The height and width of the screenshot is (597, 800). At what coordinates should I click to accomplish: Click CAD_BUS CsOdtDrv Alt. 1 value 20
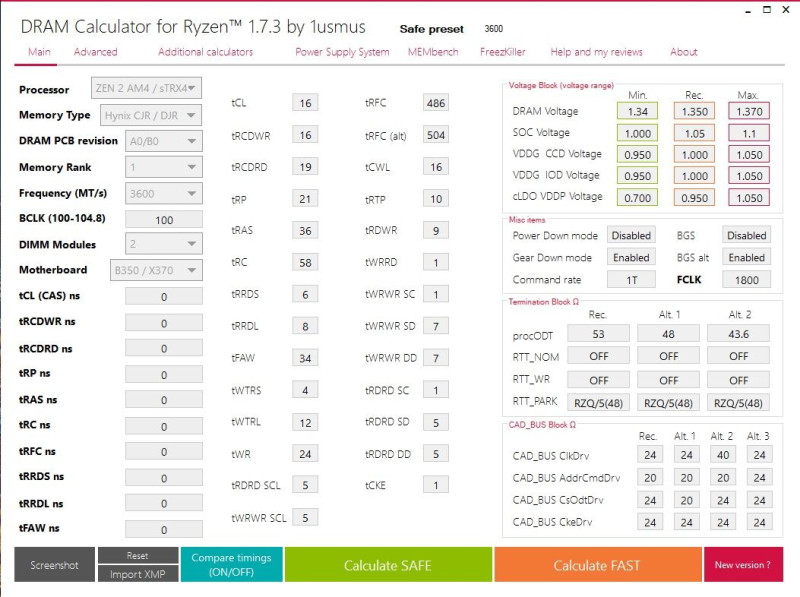[x=686, y=500]
